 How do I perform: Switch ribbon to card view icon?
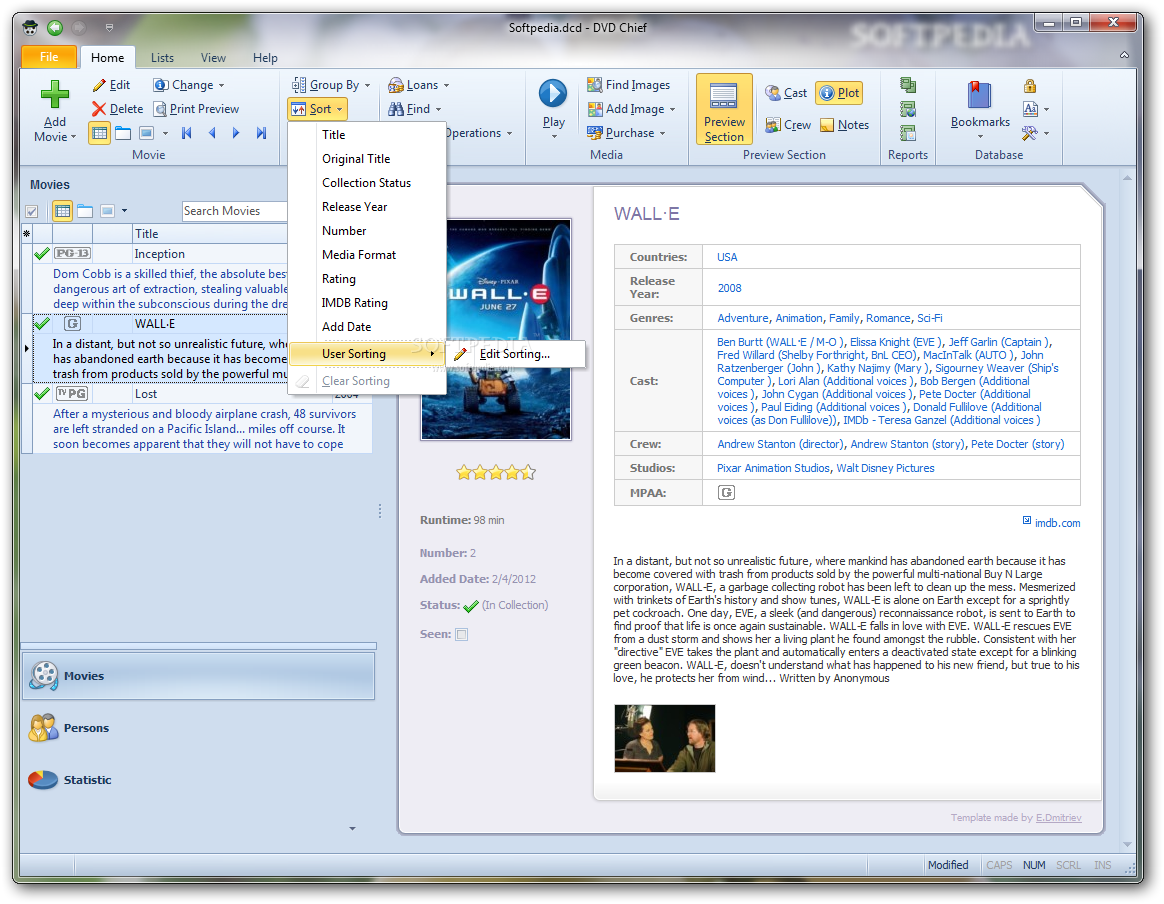tap(123, 134)
